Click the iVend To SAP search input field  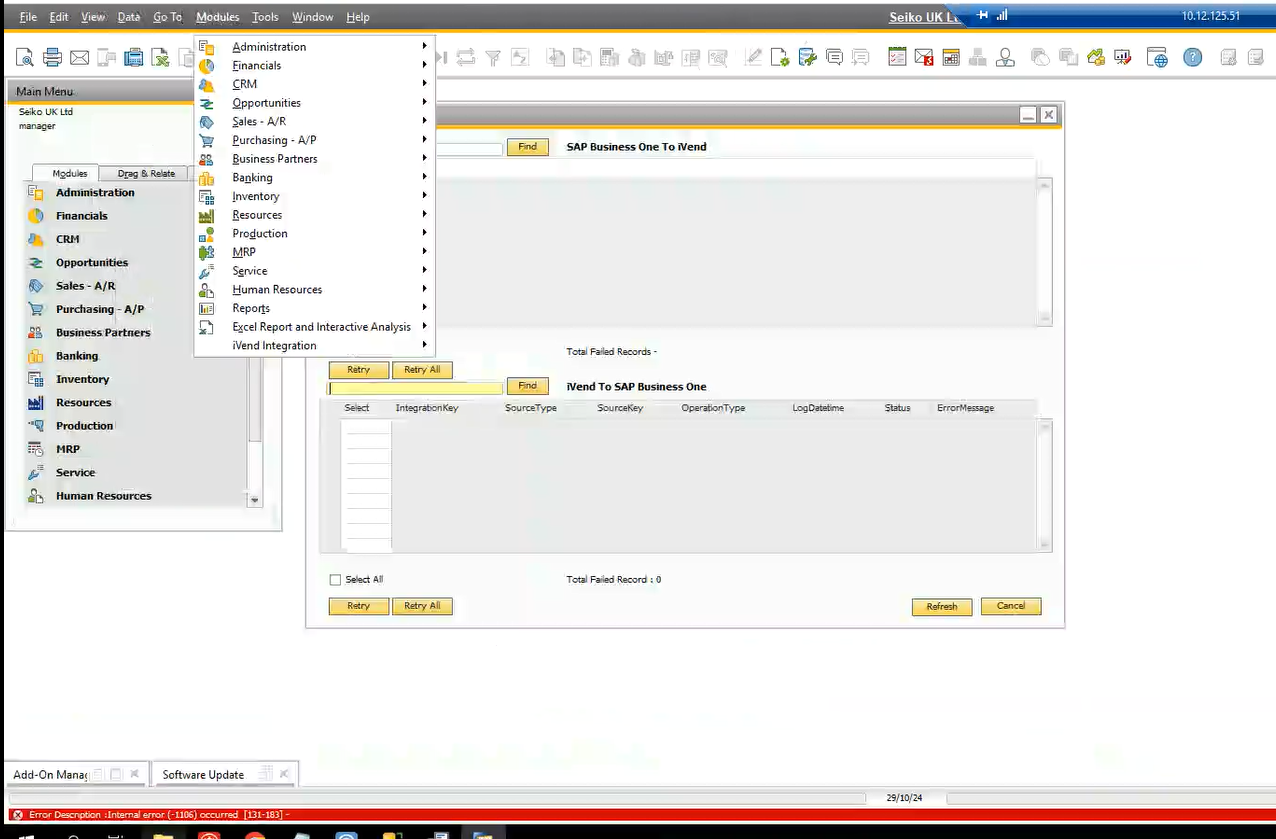415,387
